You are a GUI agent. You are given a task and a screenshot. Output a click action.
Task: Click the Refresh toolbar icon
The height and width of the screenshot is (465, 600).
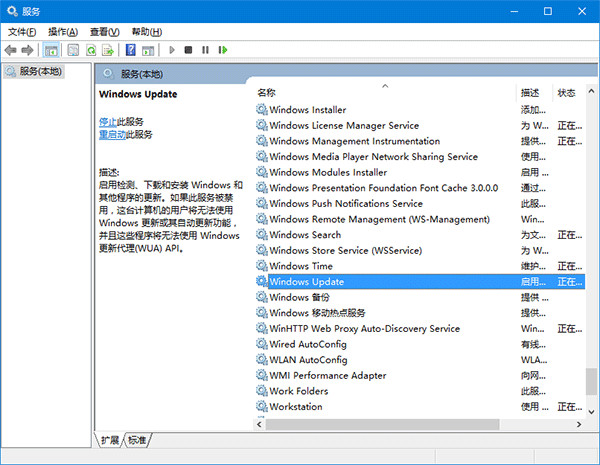[92, 50]
